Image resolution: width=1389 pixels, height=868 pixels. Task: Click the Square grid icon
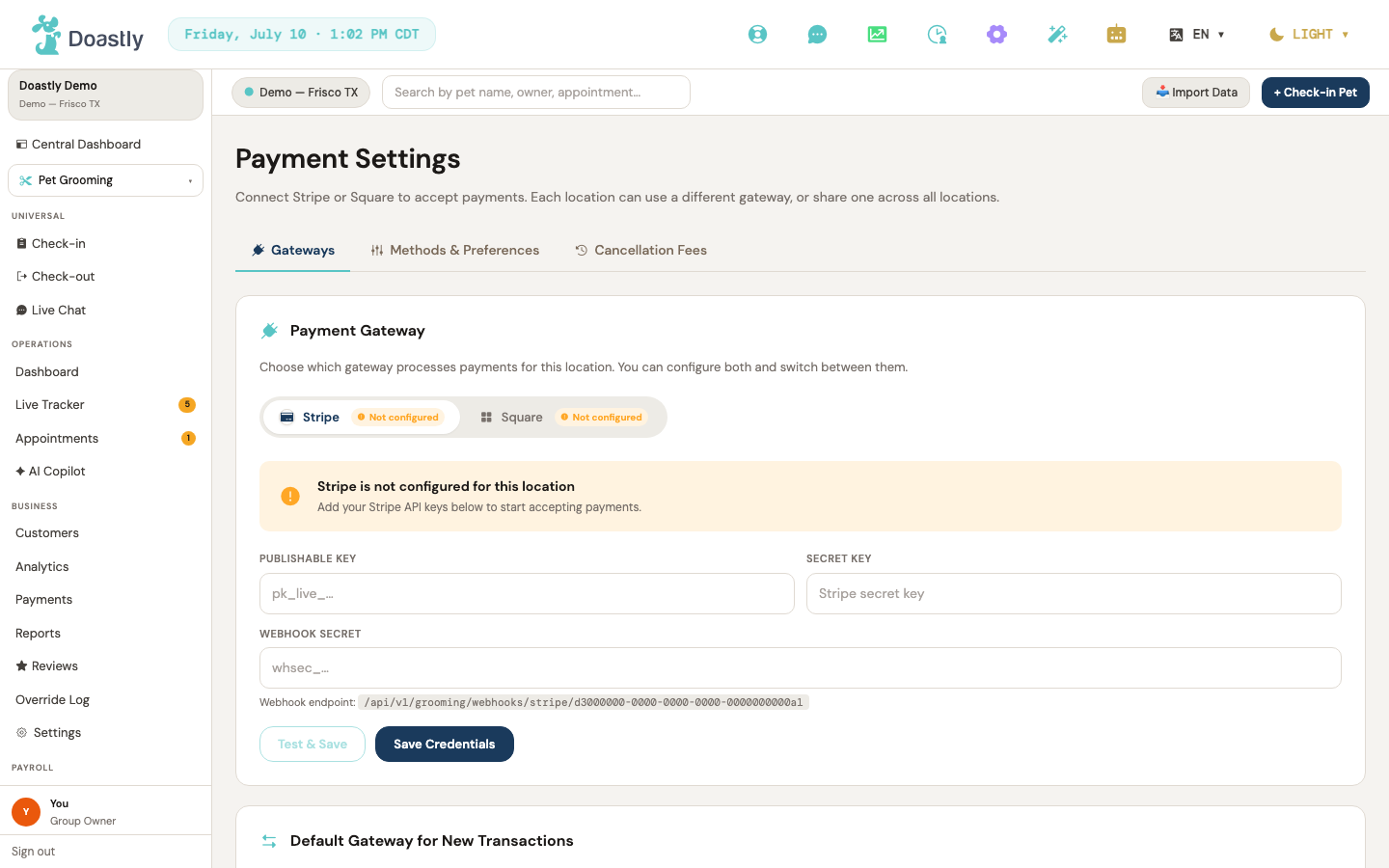tap(487, 418)
